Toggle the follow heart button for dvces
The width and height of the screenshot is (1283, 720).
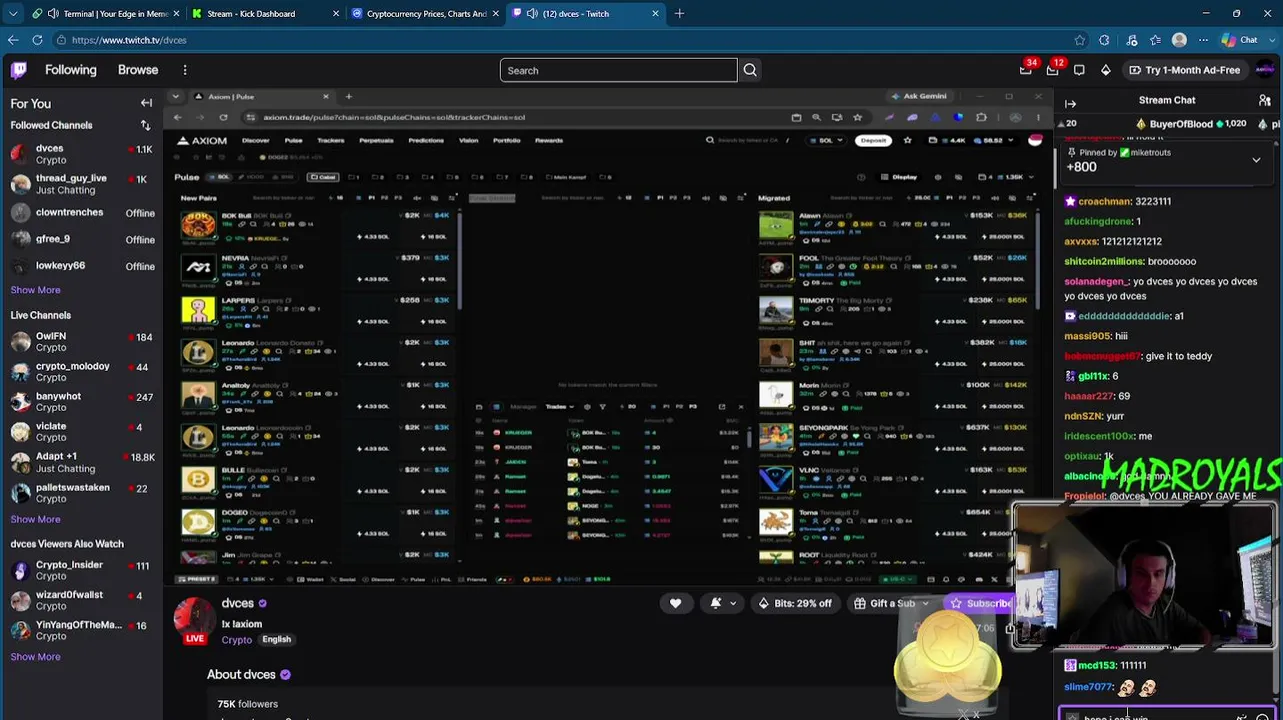click(675, 603)
